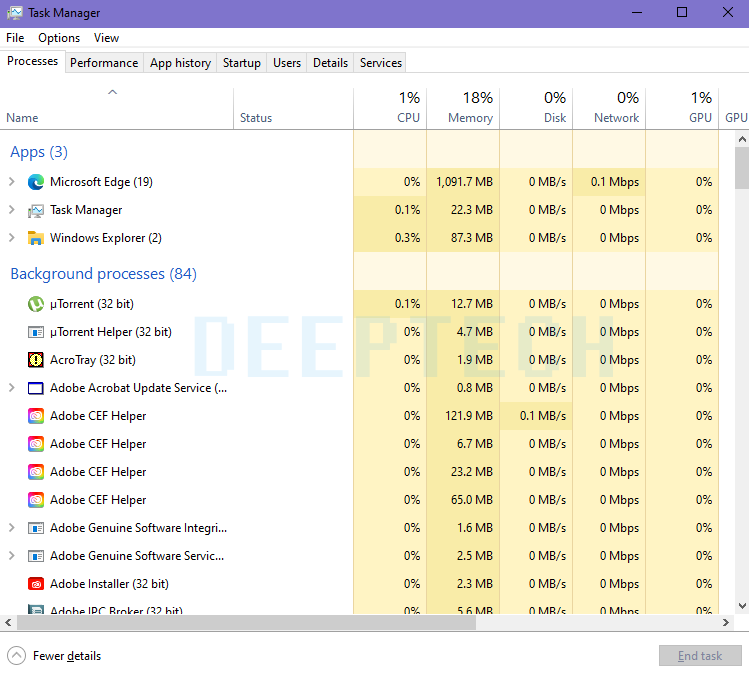Sort by the Status column header
This screenshot has width=749, height=679.
point(293,108)
